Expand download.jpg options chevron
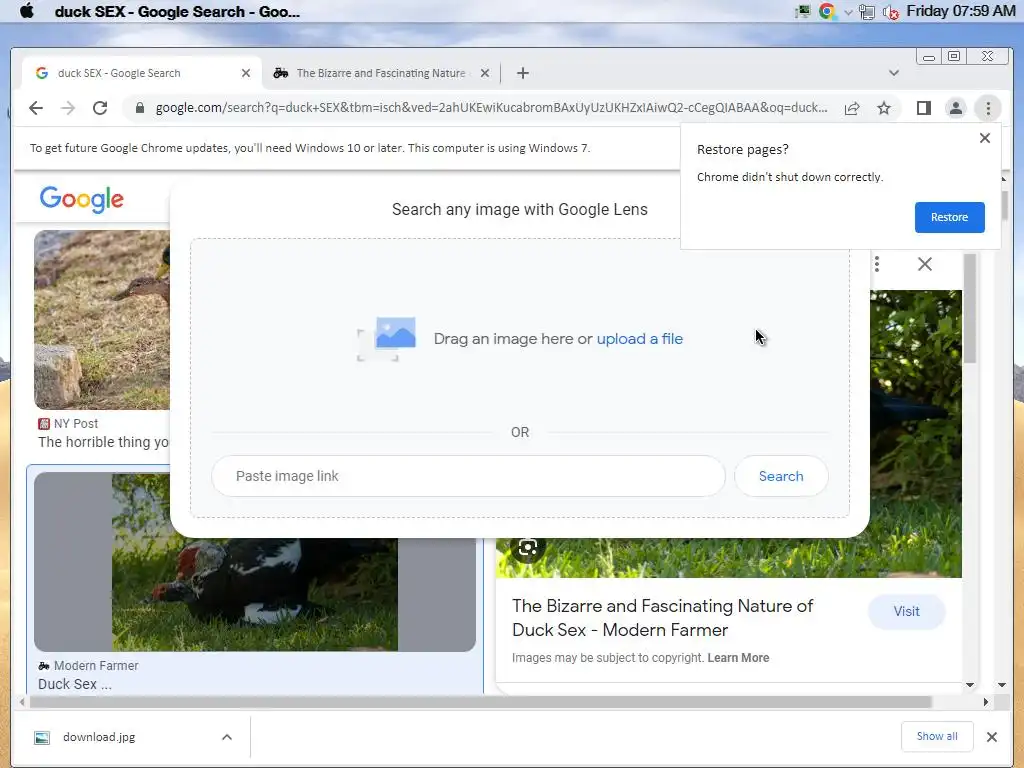 (x=227, y=737)
